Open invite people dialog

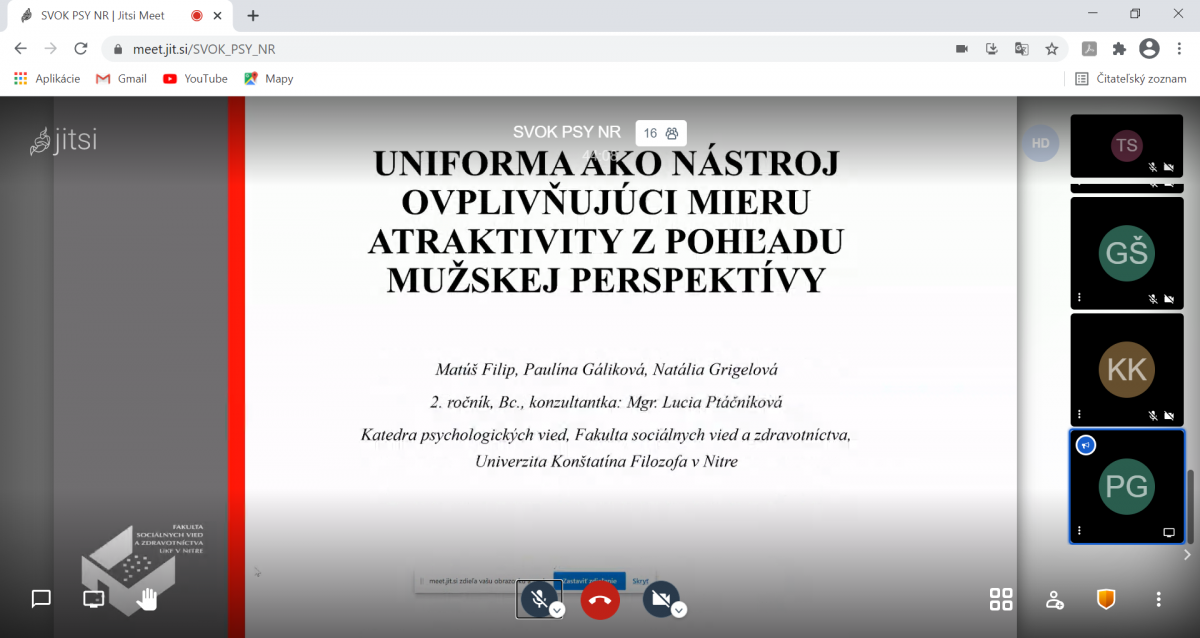coord(1054,599)
